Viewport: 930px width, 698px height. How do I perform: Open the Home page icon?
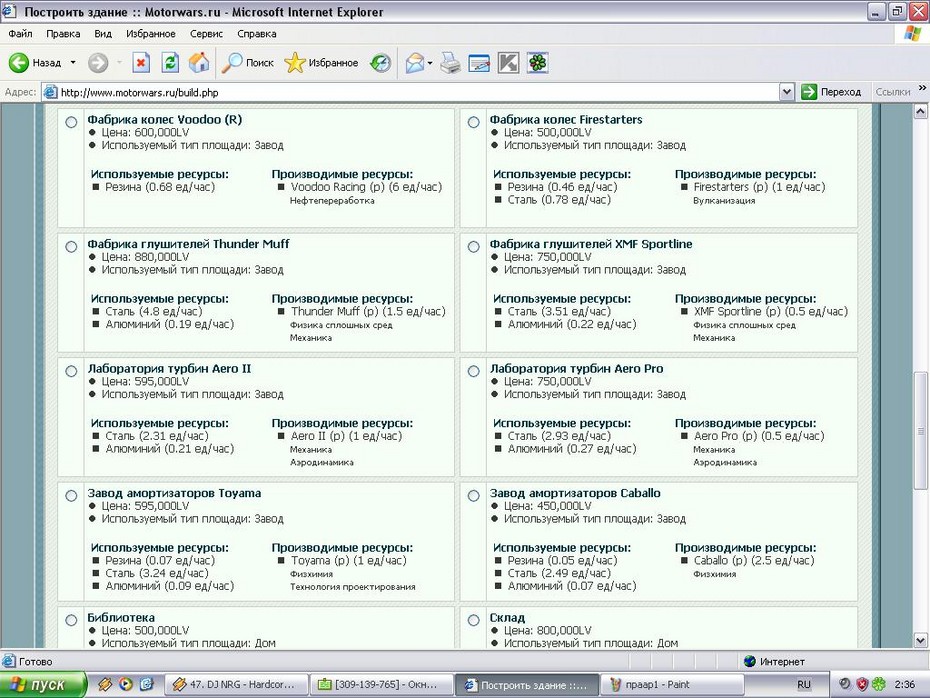[x=199, y=62]
